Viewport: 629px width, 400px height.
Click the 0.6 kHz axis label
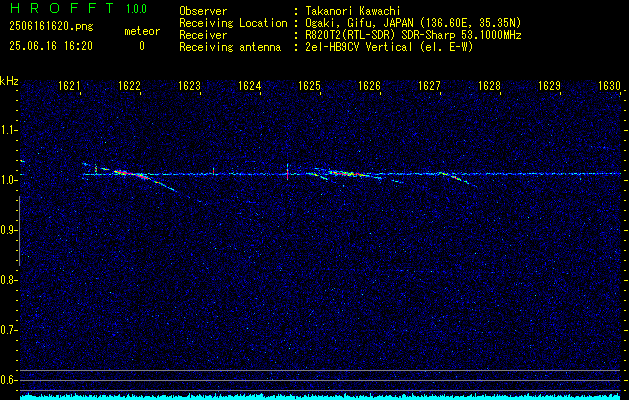pos(8,380)
